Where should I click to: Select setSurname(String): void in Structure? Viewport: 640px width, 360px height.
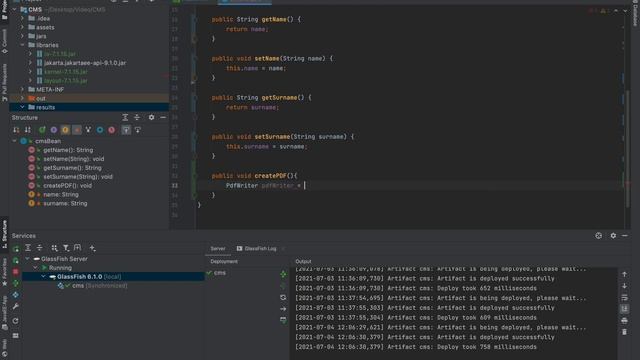coord(78,177)
